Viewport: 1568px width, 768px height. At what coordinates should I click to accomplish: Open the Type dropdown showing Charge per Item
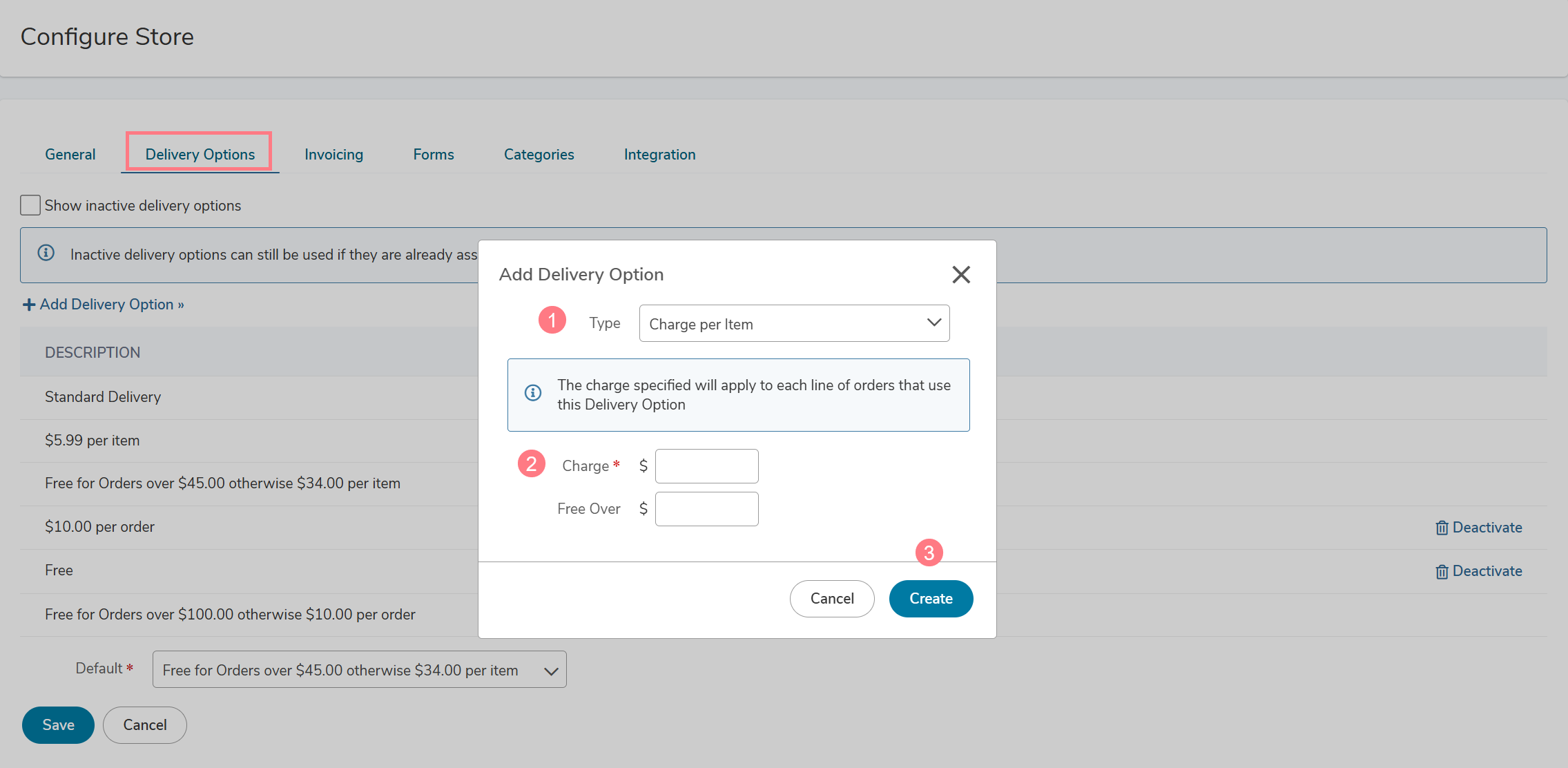793,323
